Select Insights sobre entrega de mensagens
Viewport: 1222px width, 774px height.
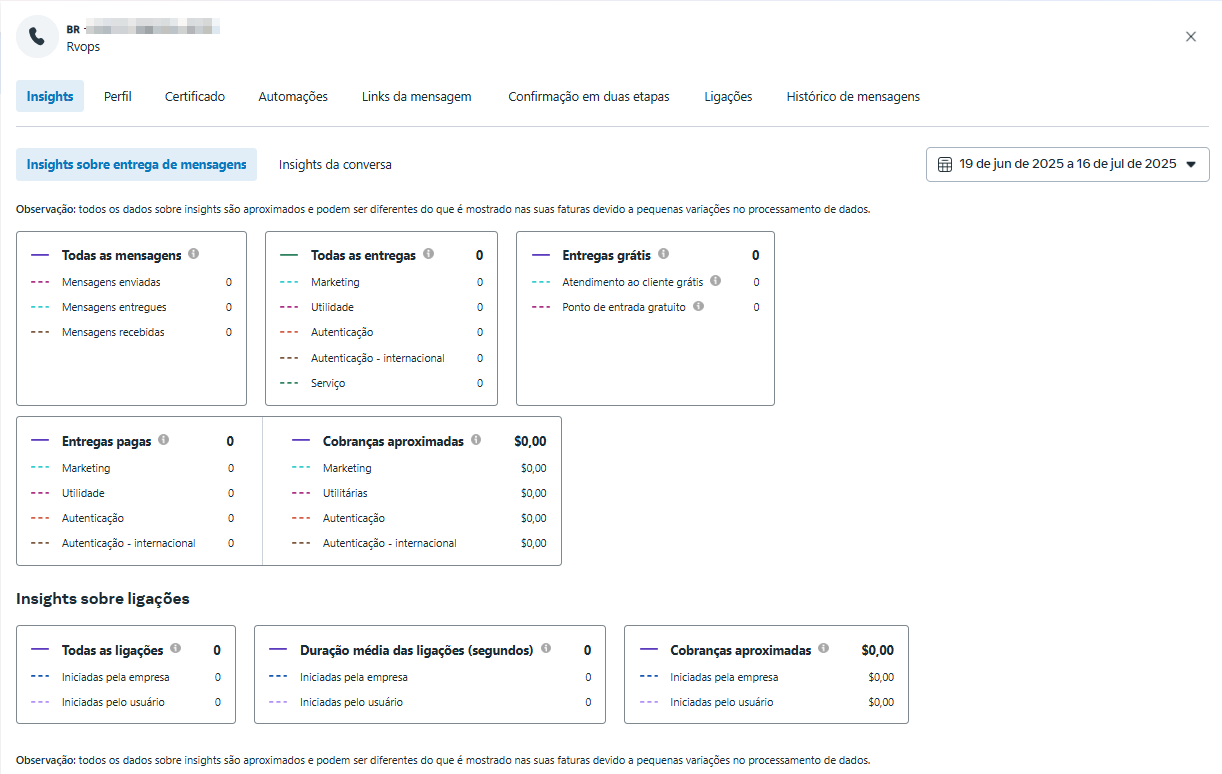pyautogui.click(x=136, y=164)
